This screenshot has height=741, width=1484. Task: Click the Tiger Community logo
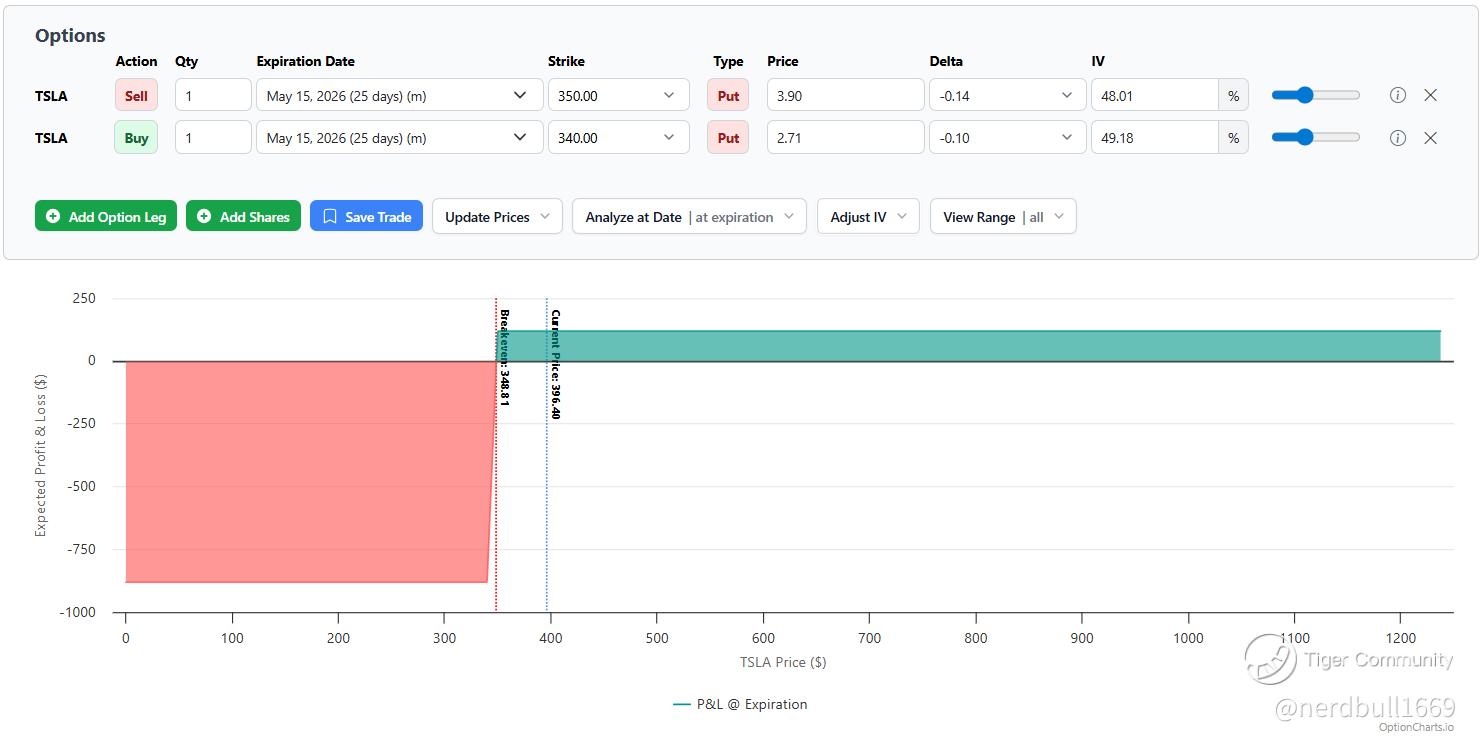[x=1270, y=659]
